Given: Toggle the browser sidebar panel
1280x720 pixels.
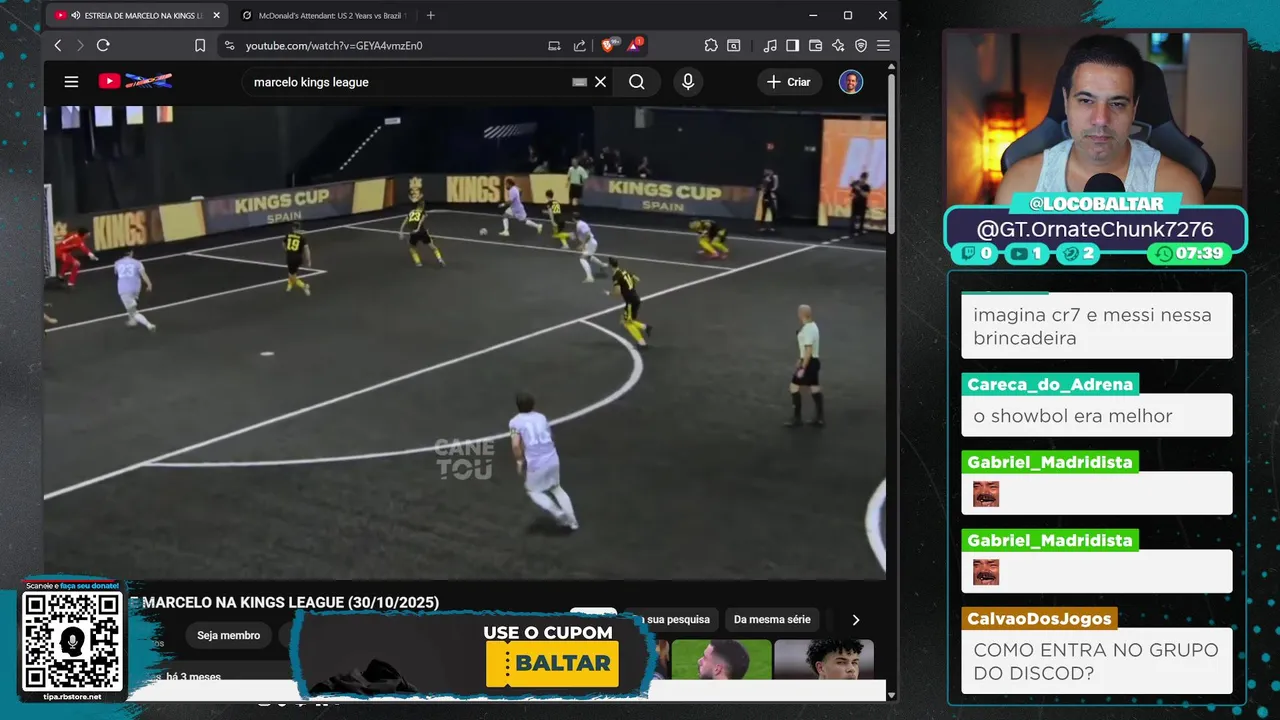Looking at the screenshot, I should click(x=792, y=45).
